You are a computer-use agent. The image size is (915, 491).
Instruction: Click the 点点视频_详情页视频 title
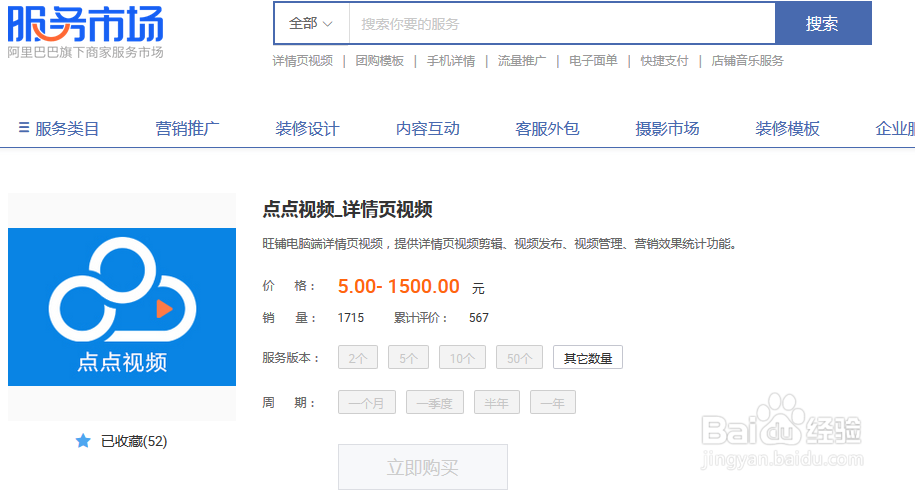coord(347,209)
